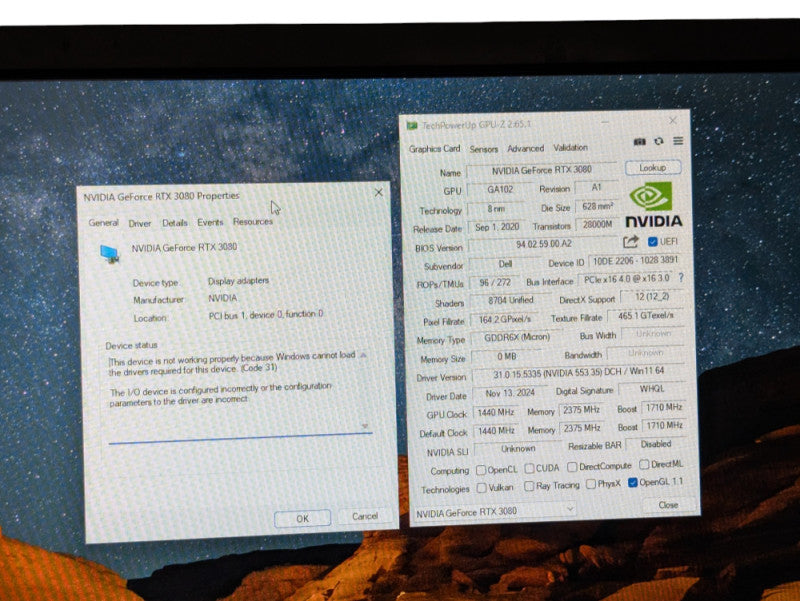Toggle the OpenGL 1.1 checkbox
This screenshot has width=800, height=601.
click(x=633, y=482)
